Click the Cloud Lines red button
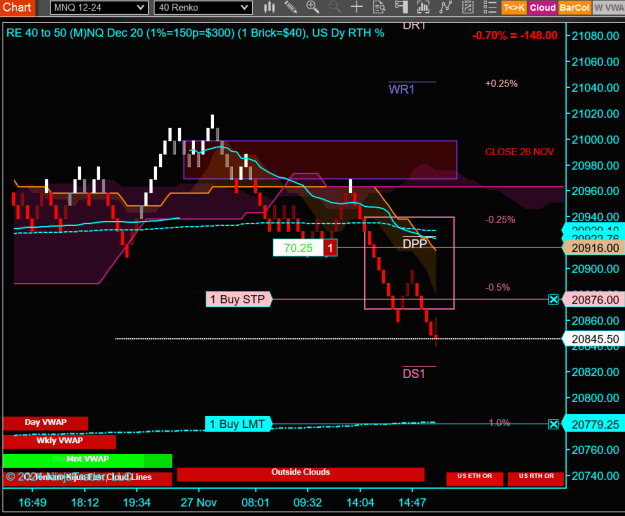Image resolution: width=625 pixels, height=516 pixels. coord(87,479)
